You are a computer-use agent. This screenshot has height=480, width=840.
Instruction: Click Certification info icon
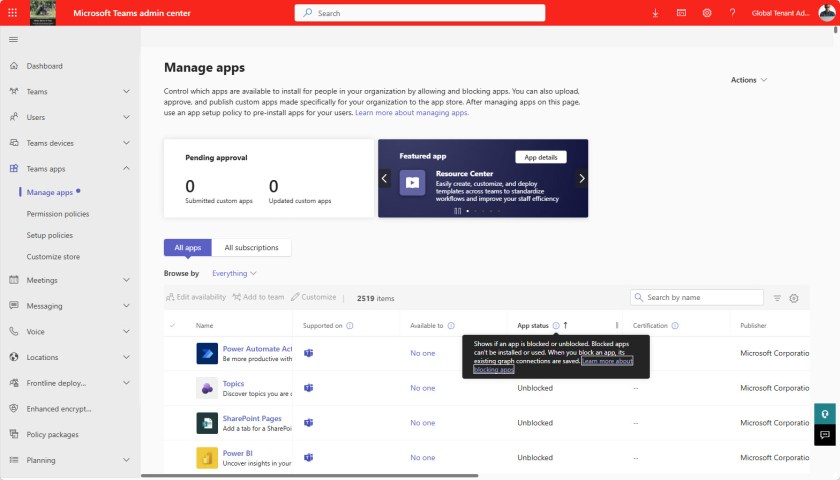pos(675,325)
